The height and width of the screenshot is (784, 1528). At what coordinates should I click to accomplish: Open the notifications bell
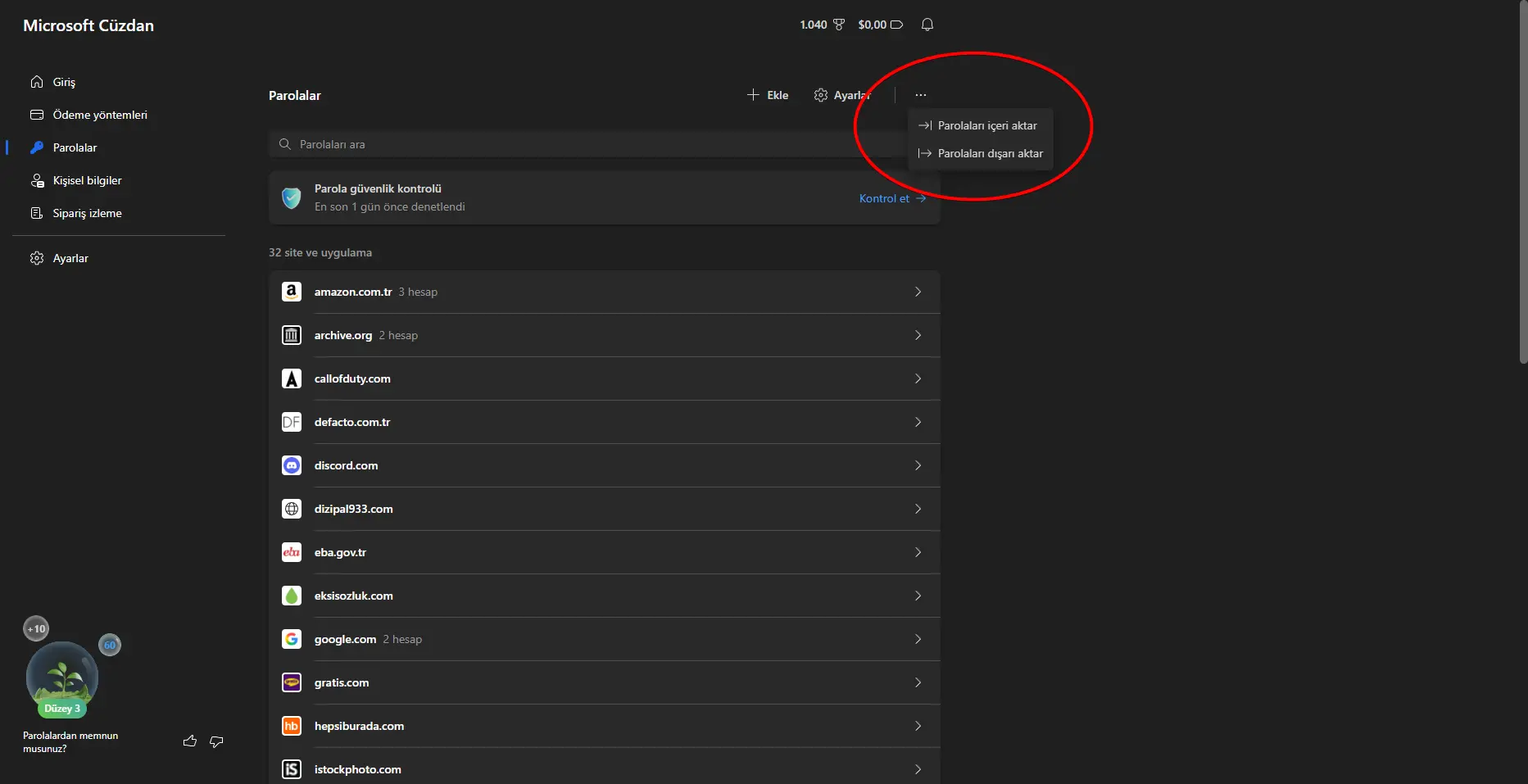pyautogui.click(x=927, y=25)
